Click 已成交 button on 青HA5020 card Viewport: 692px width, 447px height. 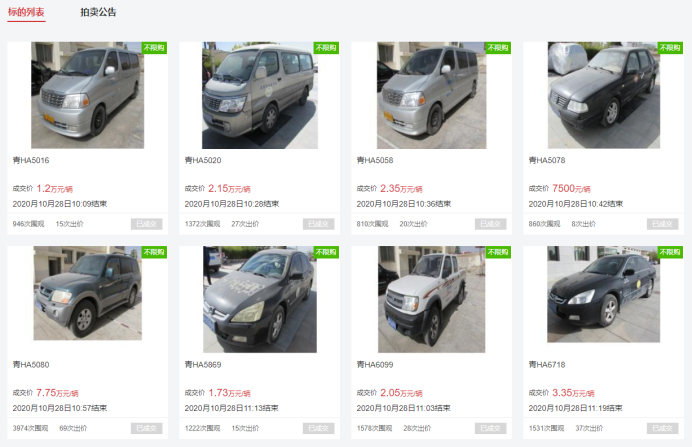[x=318, y=224]
